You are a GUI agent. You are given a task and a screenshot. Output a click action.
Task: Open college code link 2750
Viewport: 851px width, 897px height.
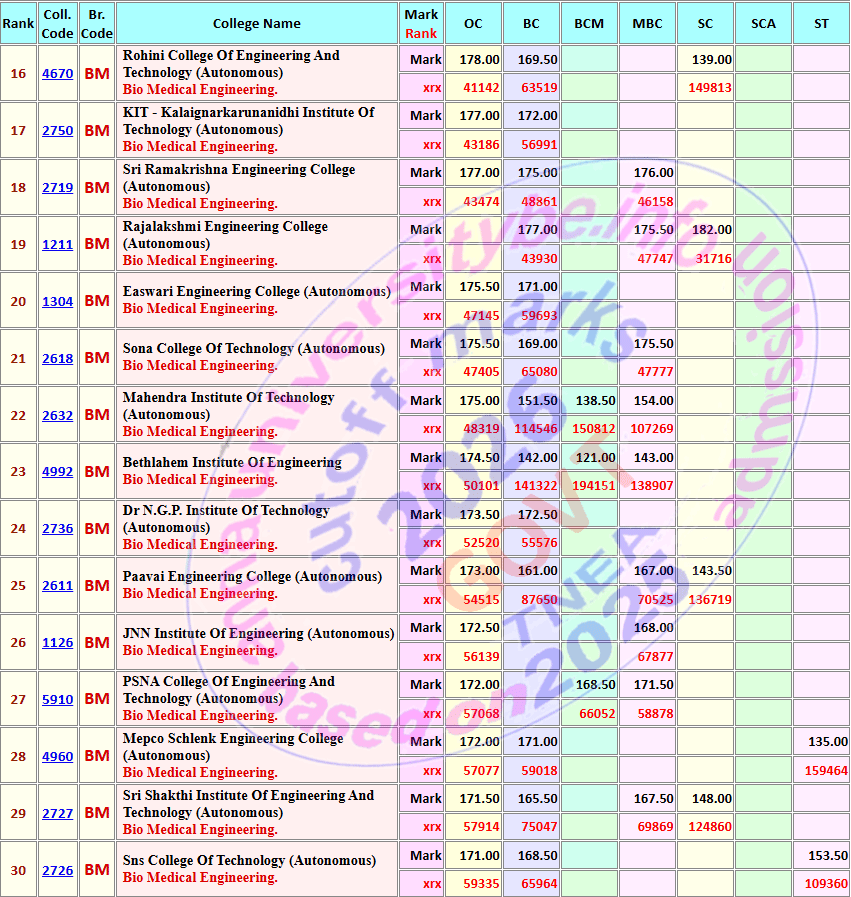pyautogui.click(x=58, y=130)
